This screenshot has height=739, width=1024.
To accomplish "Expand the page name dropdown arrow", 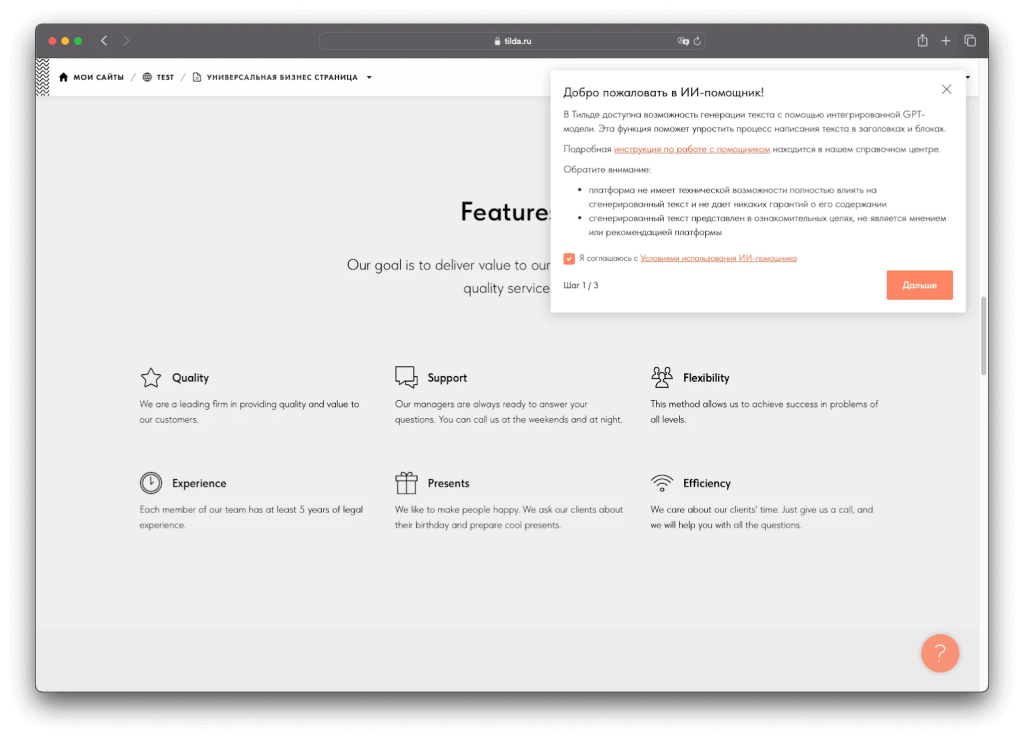I will [369, 77].
